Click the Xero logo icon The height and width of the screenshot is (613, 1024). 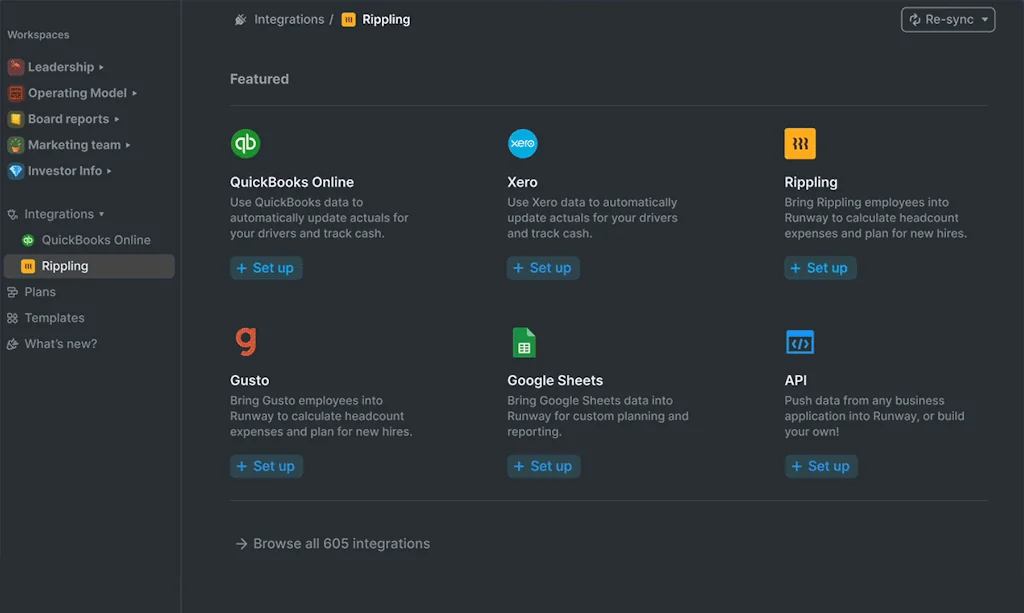coord(523,144)
